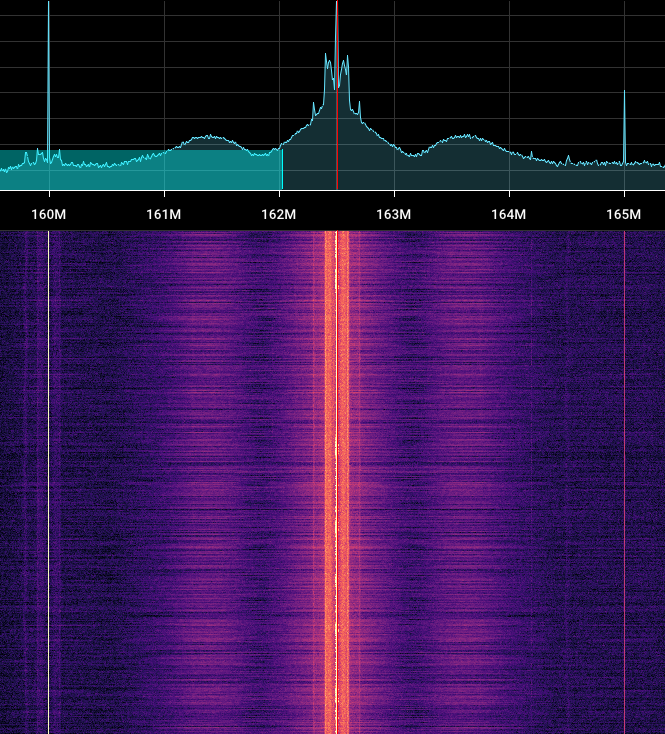Screen dimensions: 665x734
Task: Click the tall spectrum spike at 160M
Action: point(49,80)
